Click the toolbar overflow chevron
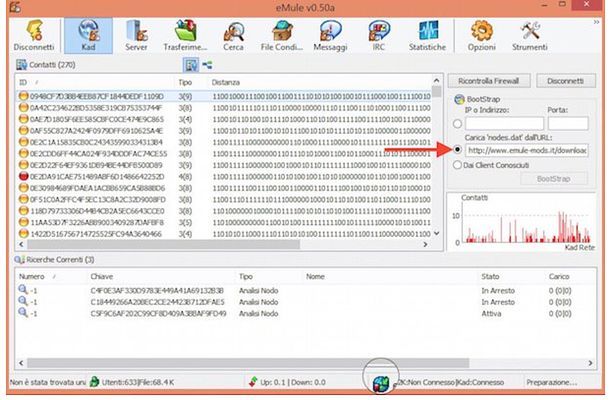 point(596,22)
